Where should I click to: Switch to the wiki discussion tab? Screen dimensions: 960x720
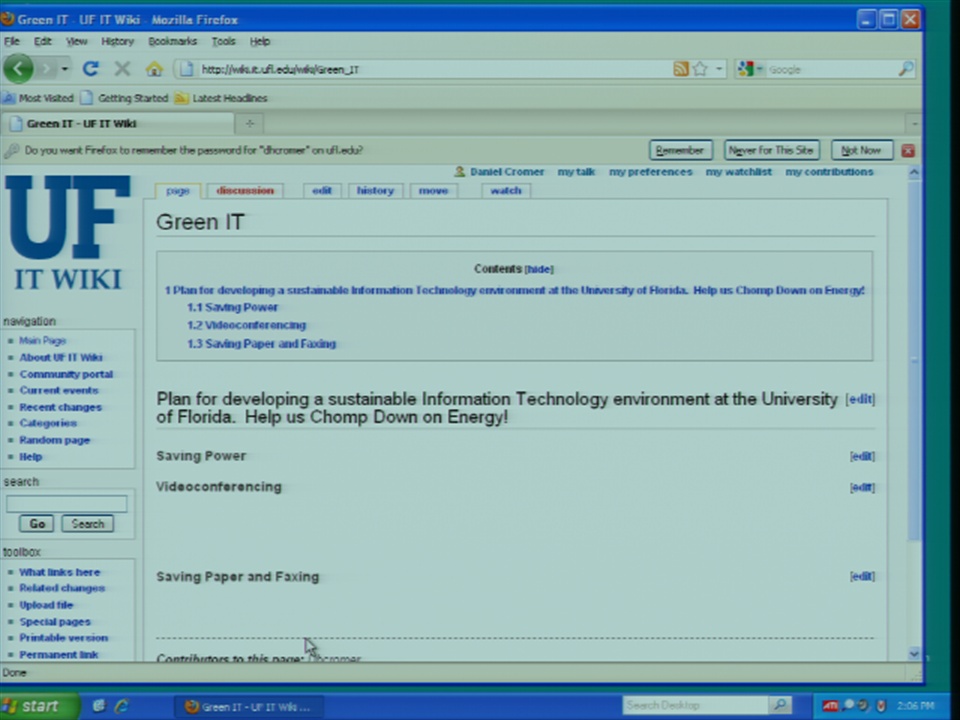coord(245,190)
